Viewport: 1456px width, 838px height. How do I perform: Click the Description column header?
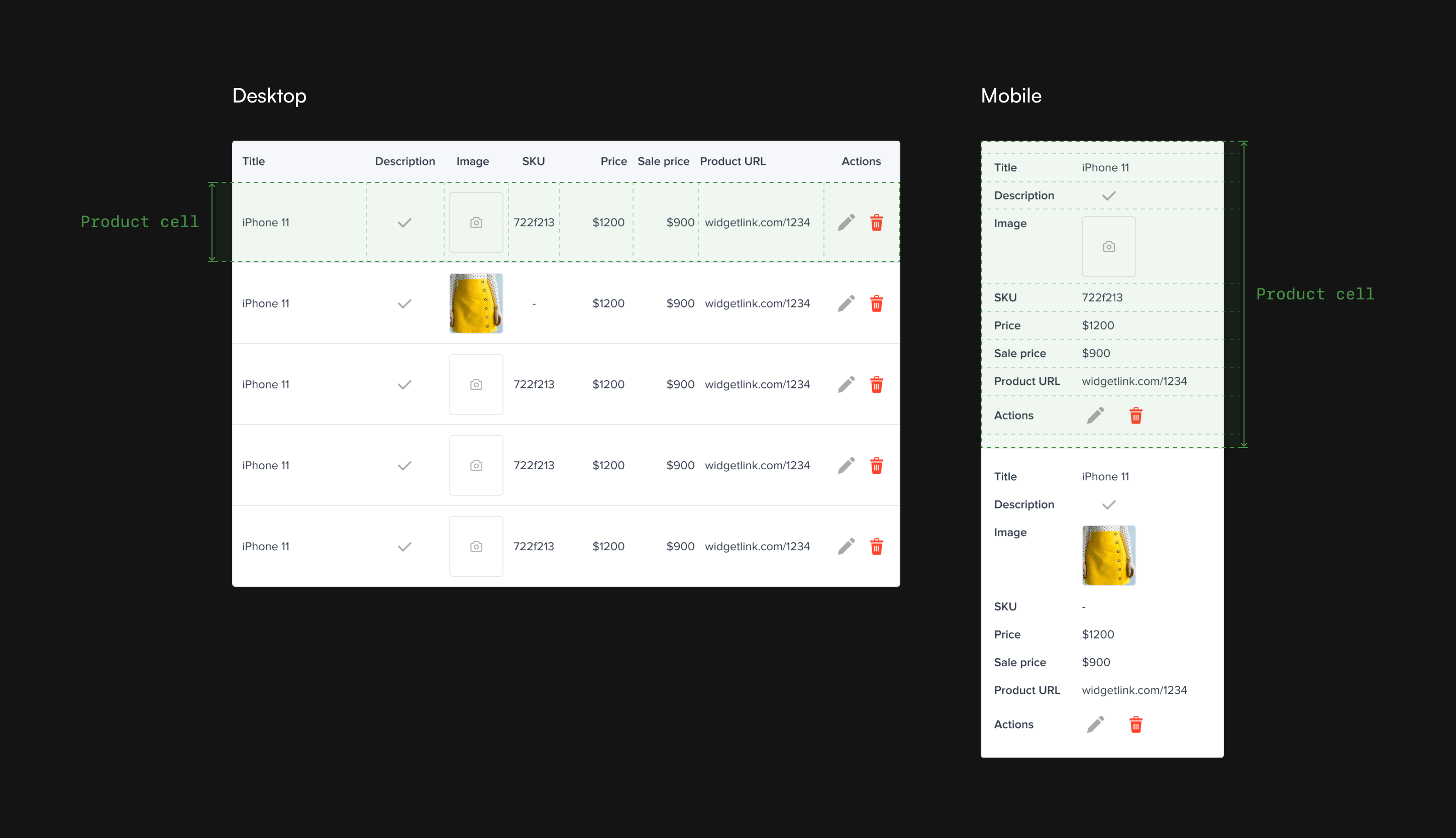(404, 161)
